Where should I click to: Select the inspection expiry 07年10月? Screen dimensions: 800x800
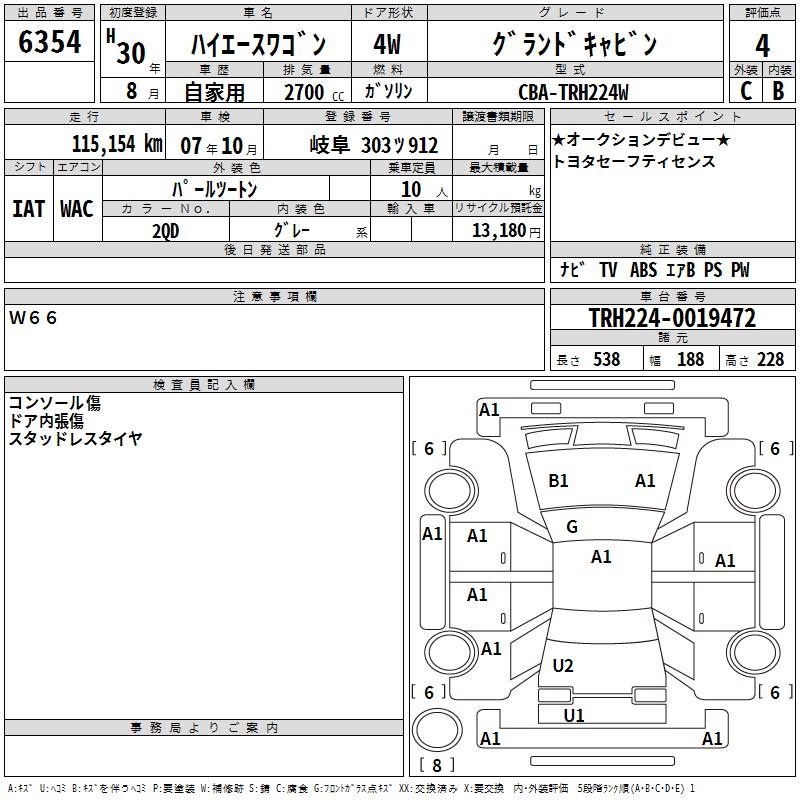219,146
